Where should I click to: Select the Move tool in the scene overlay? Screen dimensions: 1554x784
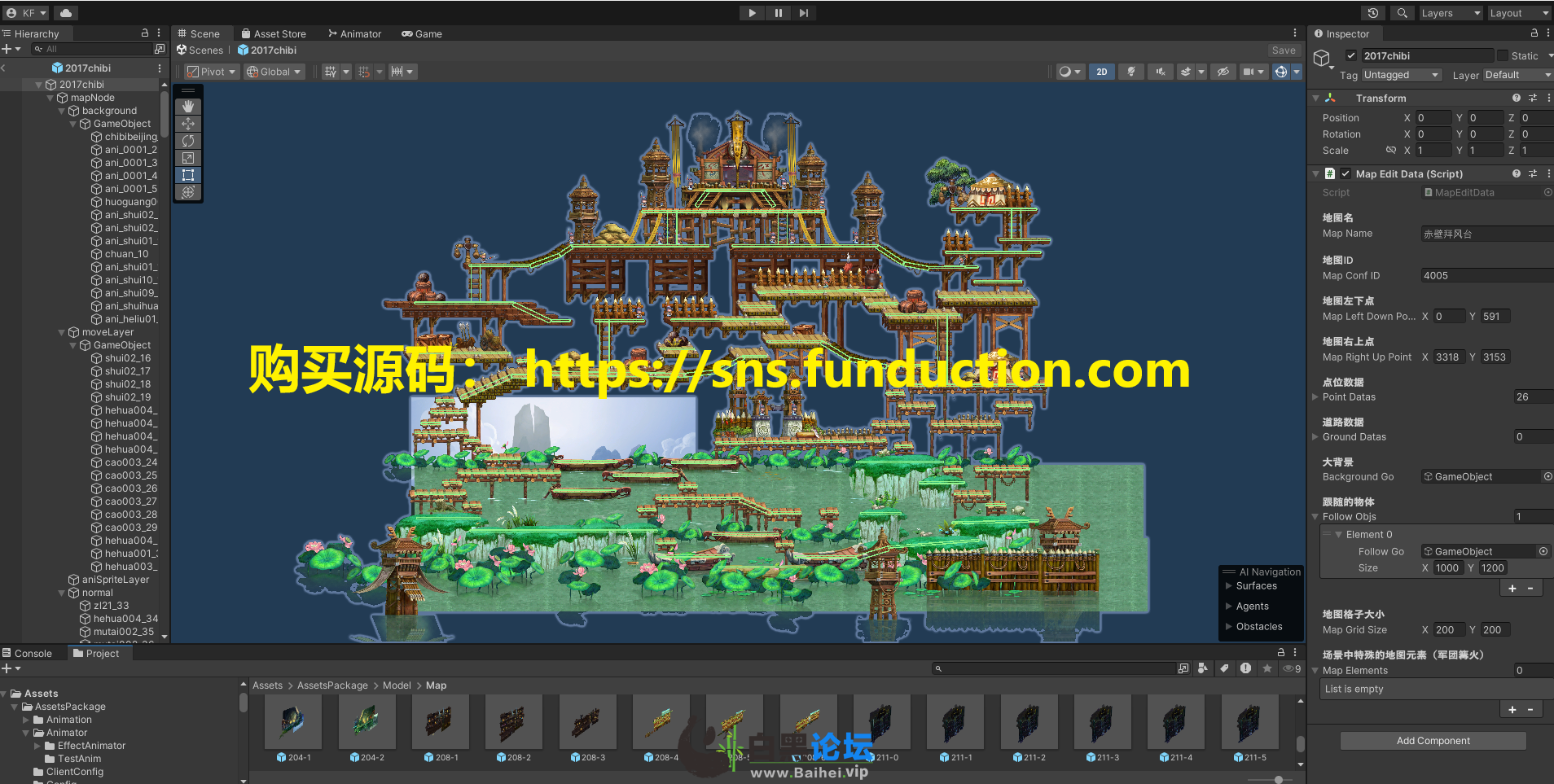(x=188, y=124)
